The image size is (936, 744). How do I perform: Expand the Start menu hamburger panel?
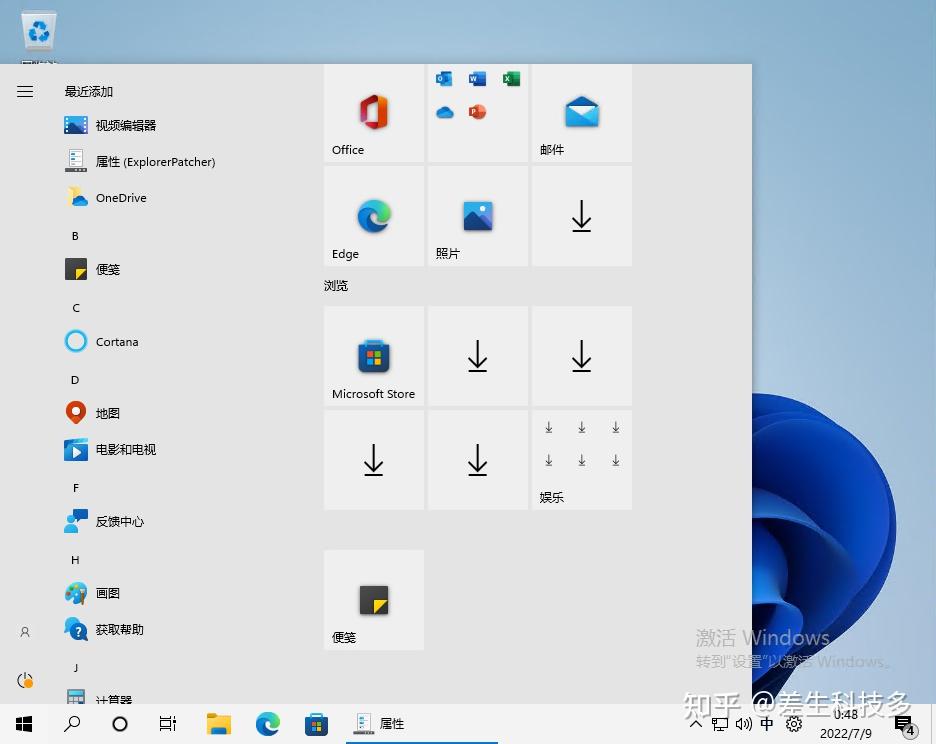(x=24, y=91)
